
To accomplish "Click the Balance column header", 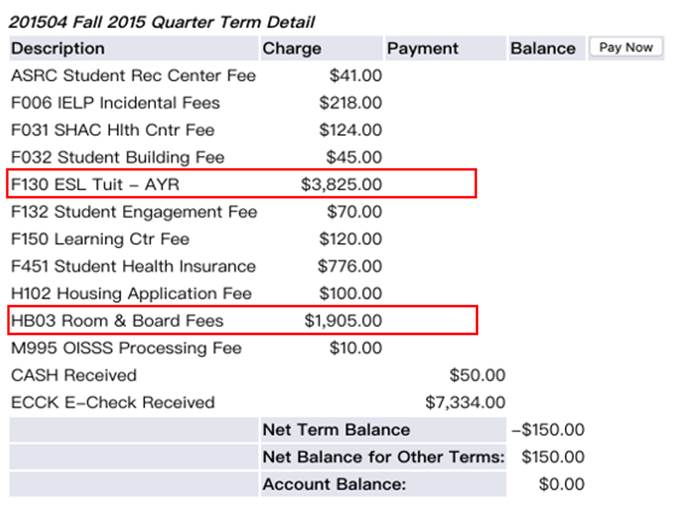I will tap(542, 48).
